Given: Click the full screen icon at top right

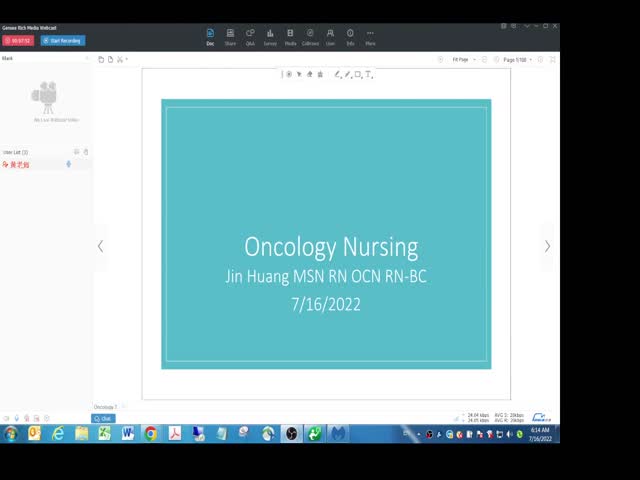Looking at the screenshot, I should pyautogui.click(x=552, y=60).
